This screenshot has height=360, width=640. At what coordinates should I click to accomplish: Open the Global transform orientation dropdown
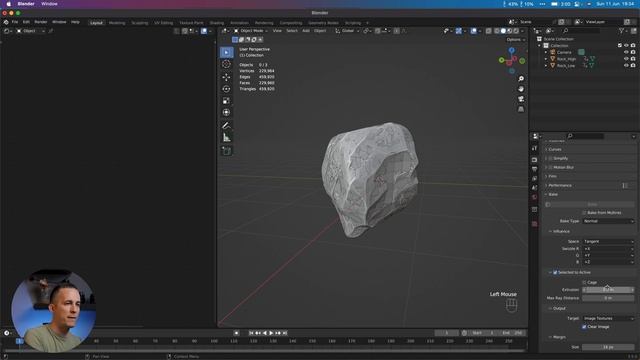click(347, 31)
